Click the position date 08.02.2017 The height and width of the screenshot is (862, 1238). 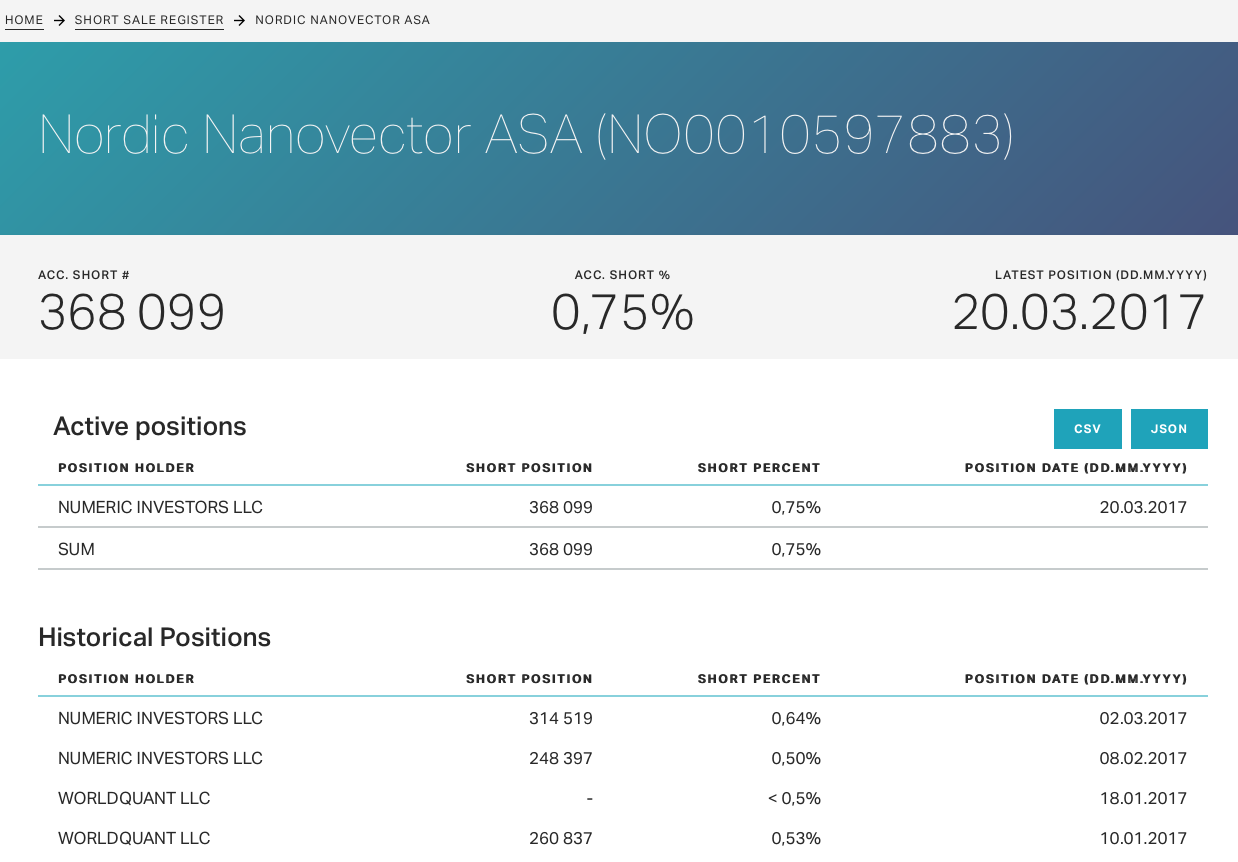[x=1143, y=758]
